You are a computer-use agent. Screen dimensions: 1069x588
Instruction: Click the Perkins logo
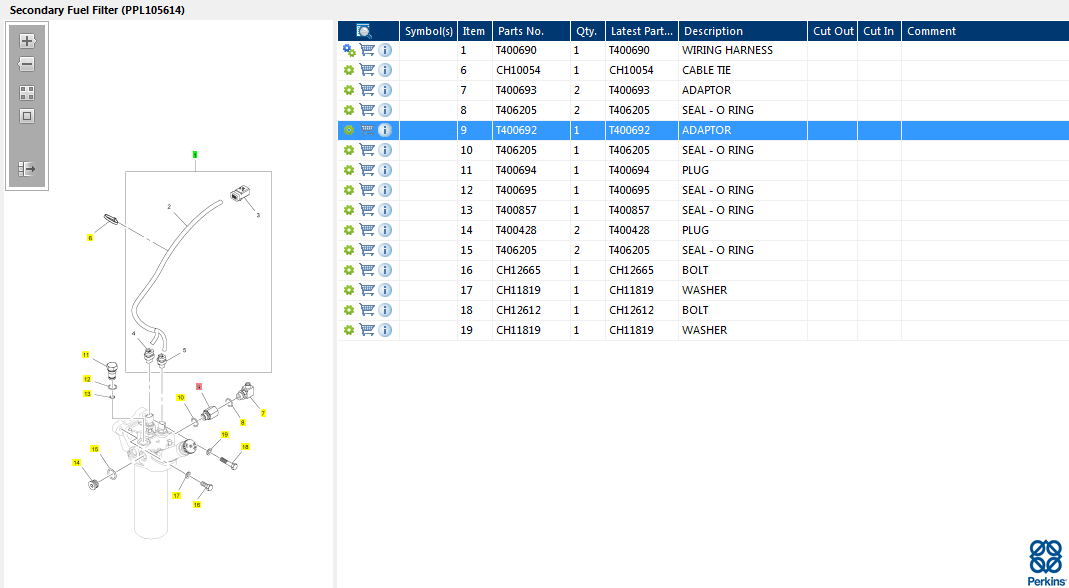(1045, 562)
